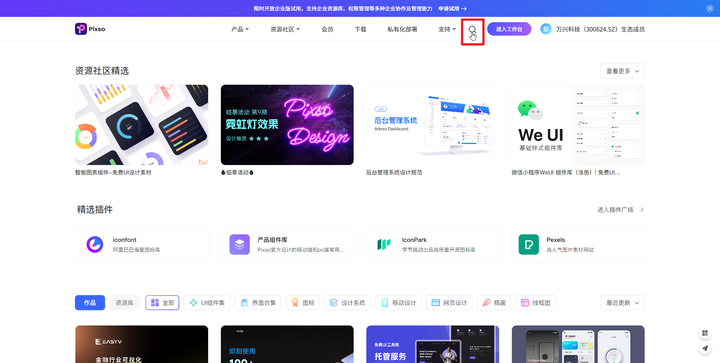Open the iconfont plugin icon
Screen dimensions: 720x363
[x=95, y=244]
